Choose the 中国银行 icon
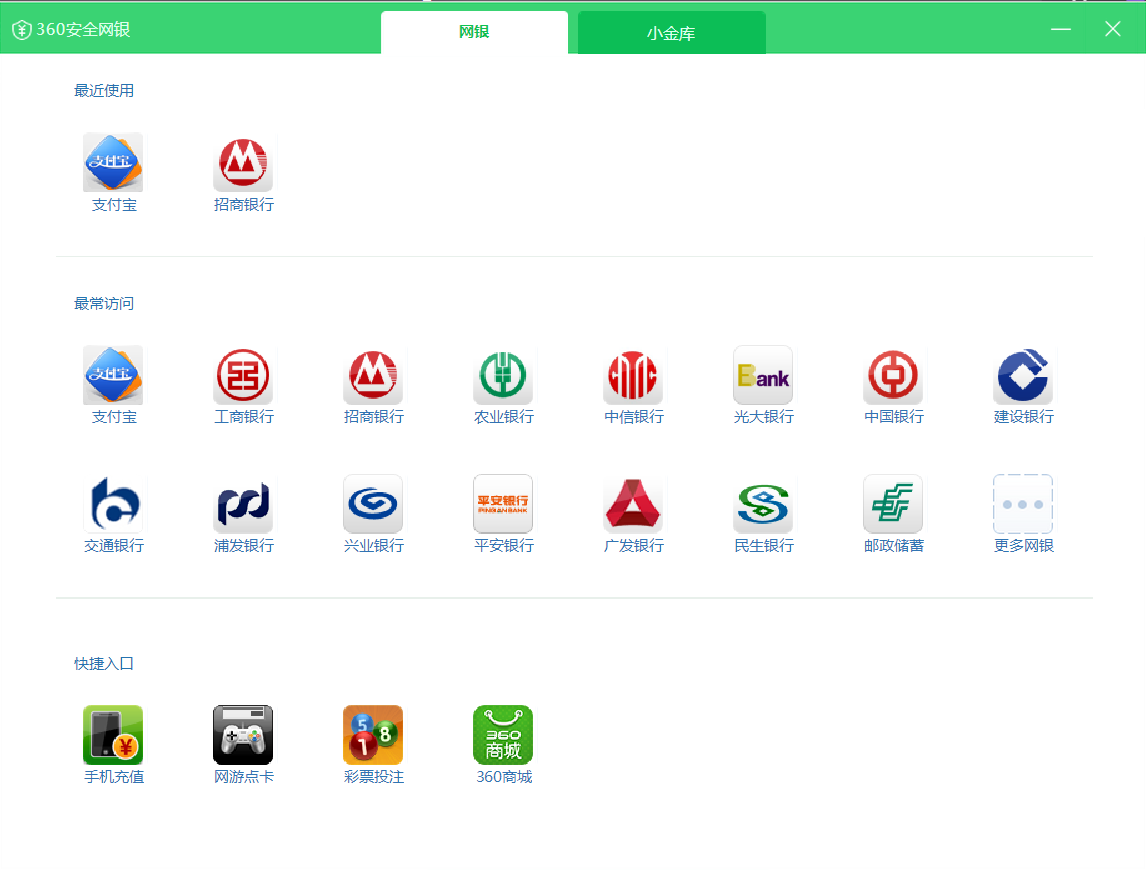Screen dimensions: 1146x870 pos(894,375)
